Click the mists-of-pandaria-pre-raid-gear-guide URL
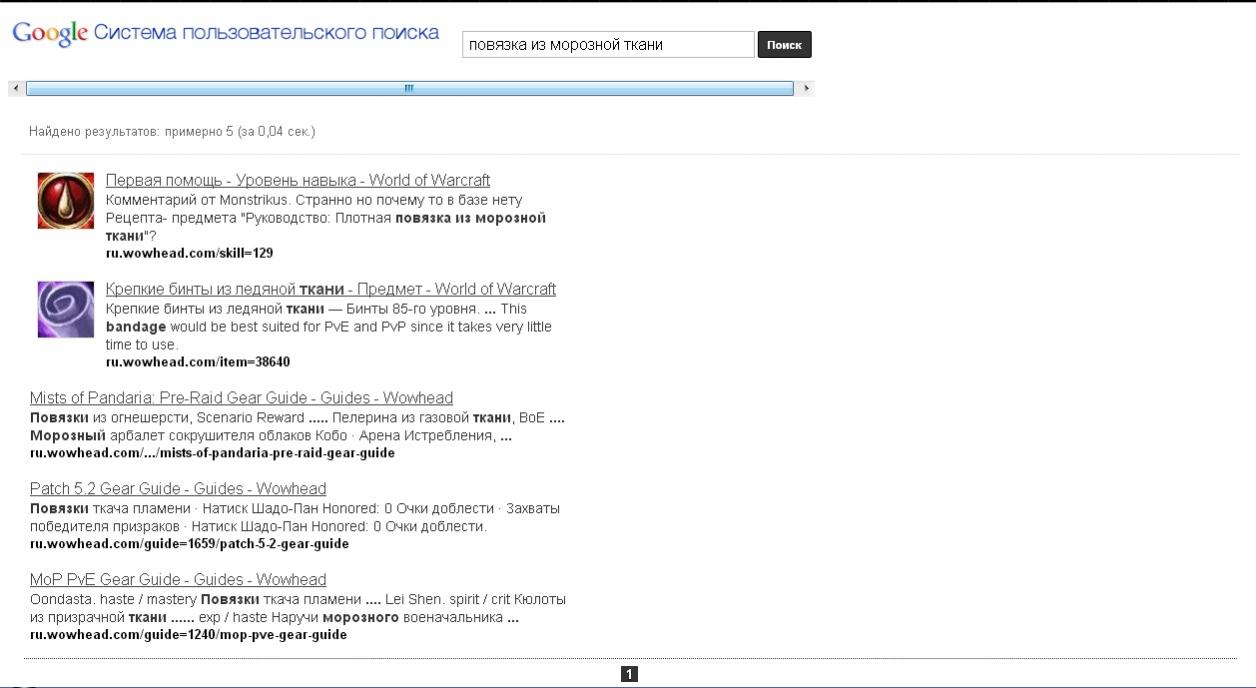This screenshot has width=1256, height=688. click(212, 453)
